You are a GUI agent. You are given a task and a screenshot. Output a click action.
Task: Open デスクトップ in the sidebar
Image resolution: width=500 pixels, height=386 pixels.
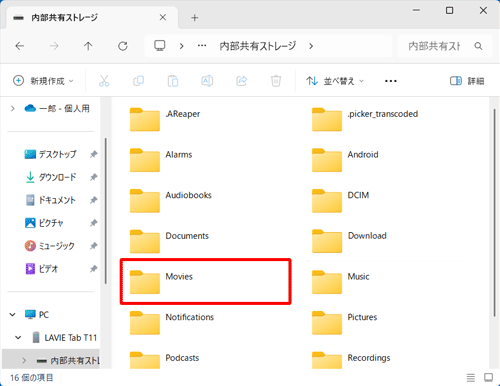click(50, 154)
